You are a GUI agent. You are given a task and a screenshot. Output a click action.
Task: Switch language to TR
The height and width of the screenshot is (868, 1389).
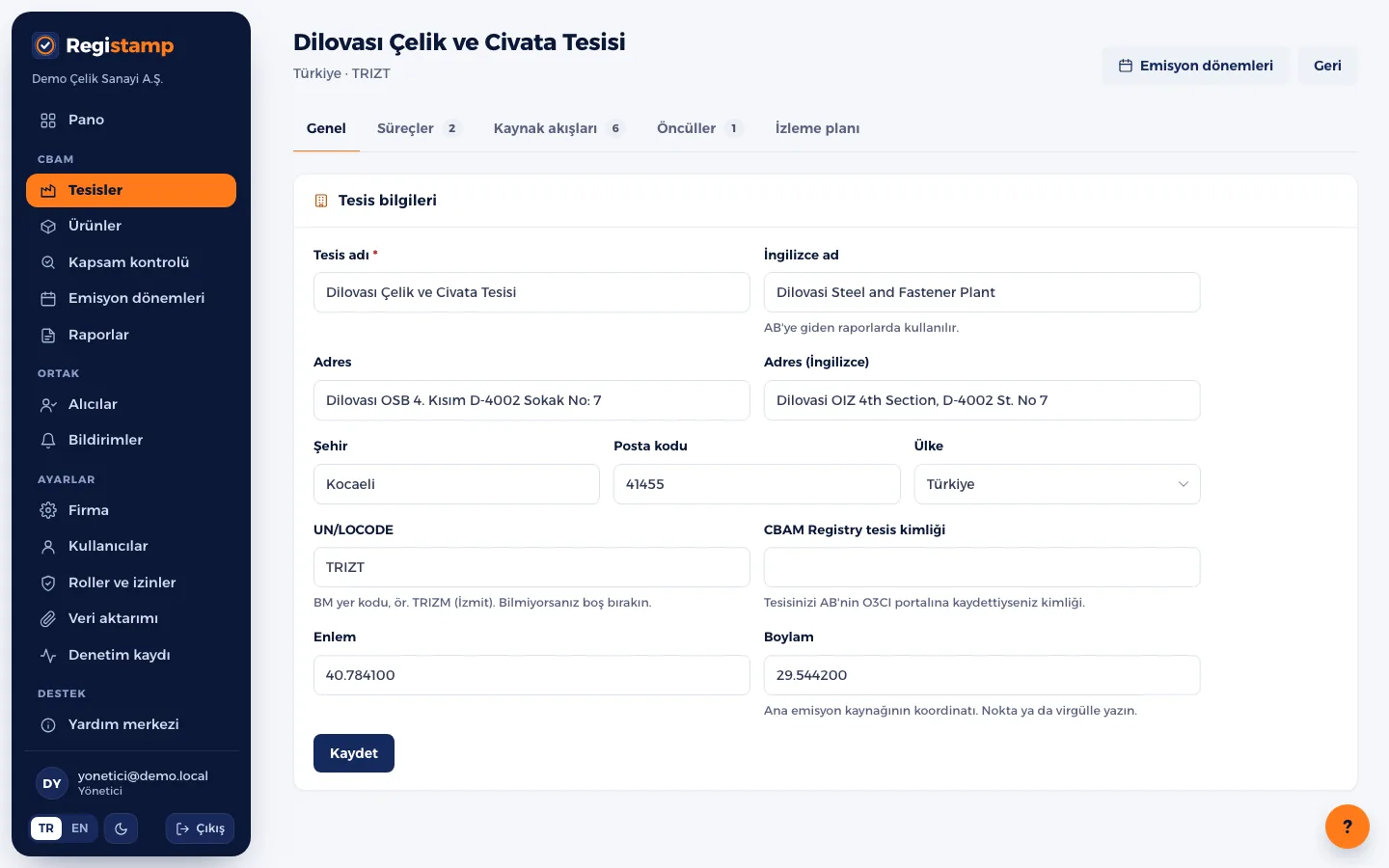click(x=46, y=828)
